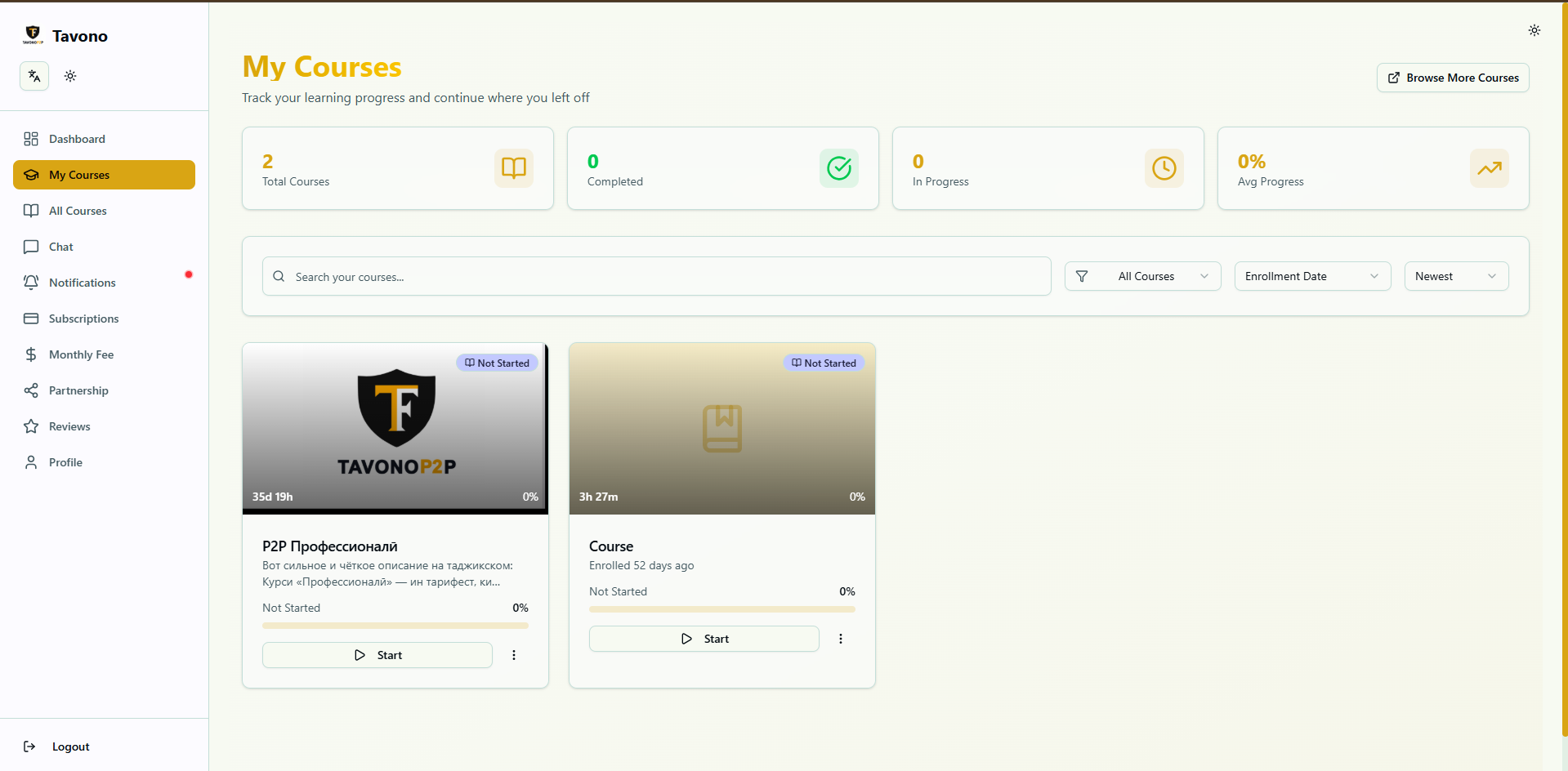Open Dashboard in the sidebar
Viewport: 1568px width, 771px height.
pos(104,139)
